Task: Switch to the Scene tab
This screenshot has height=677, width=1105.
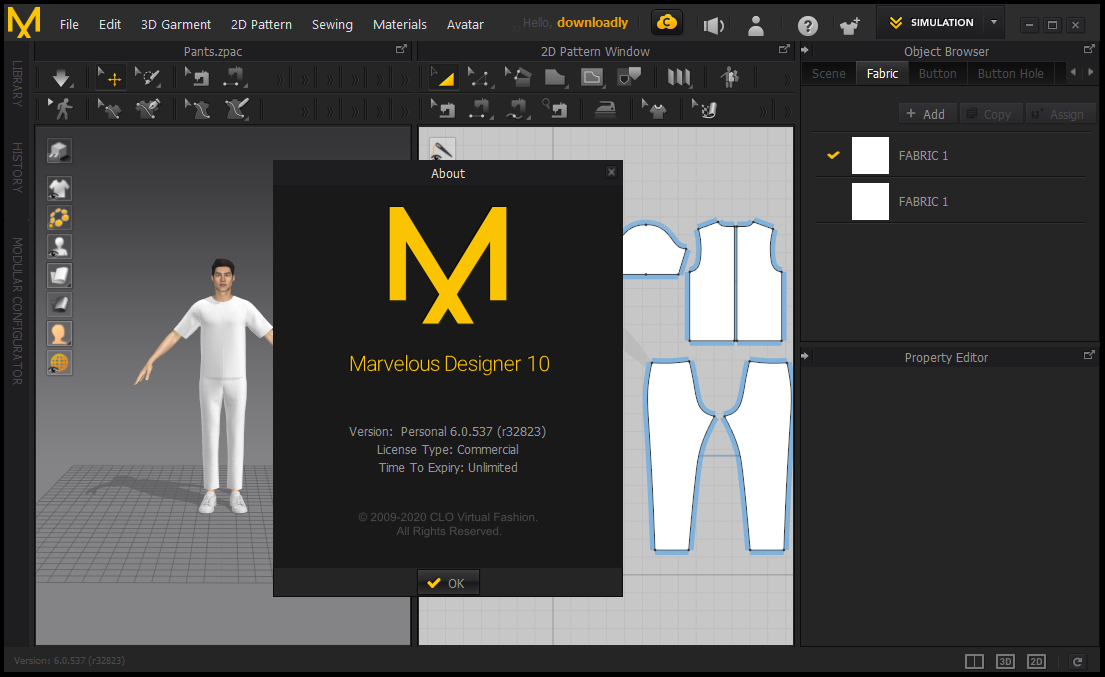Action: pyautogui.click(x=828, y=72)
